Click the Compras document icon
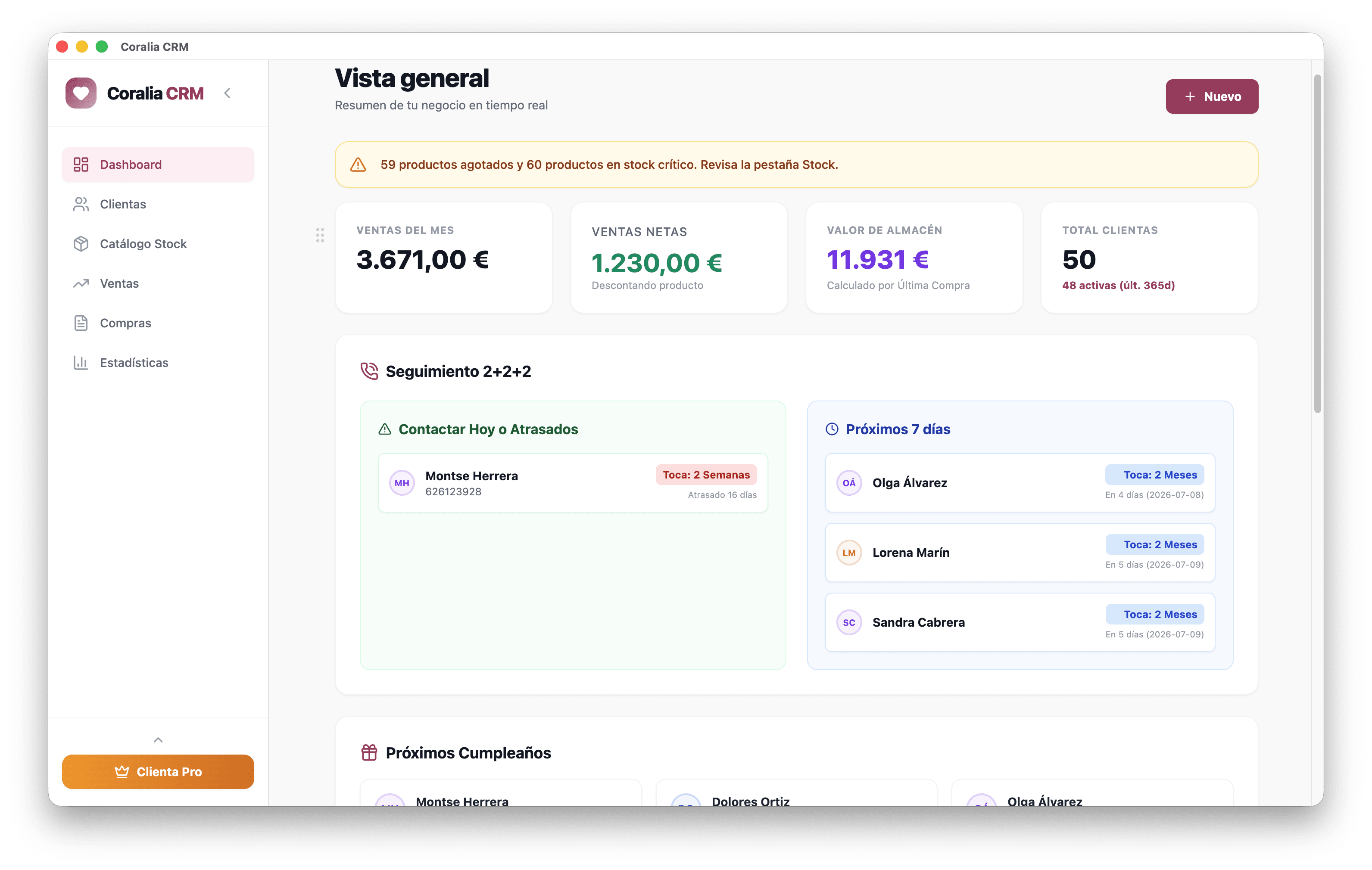Viewport: 1372px width, 870px height. click(81, 323)
